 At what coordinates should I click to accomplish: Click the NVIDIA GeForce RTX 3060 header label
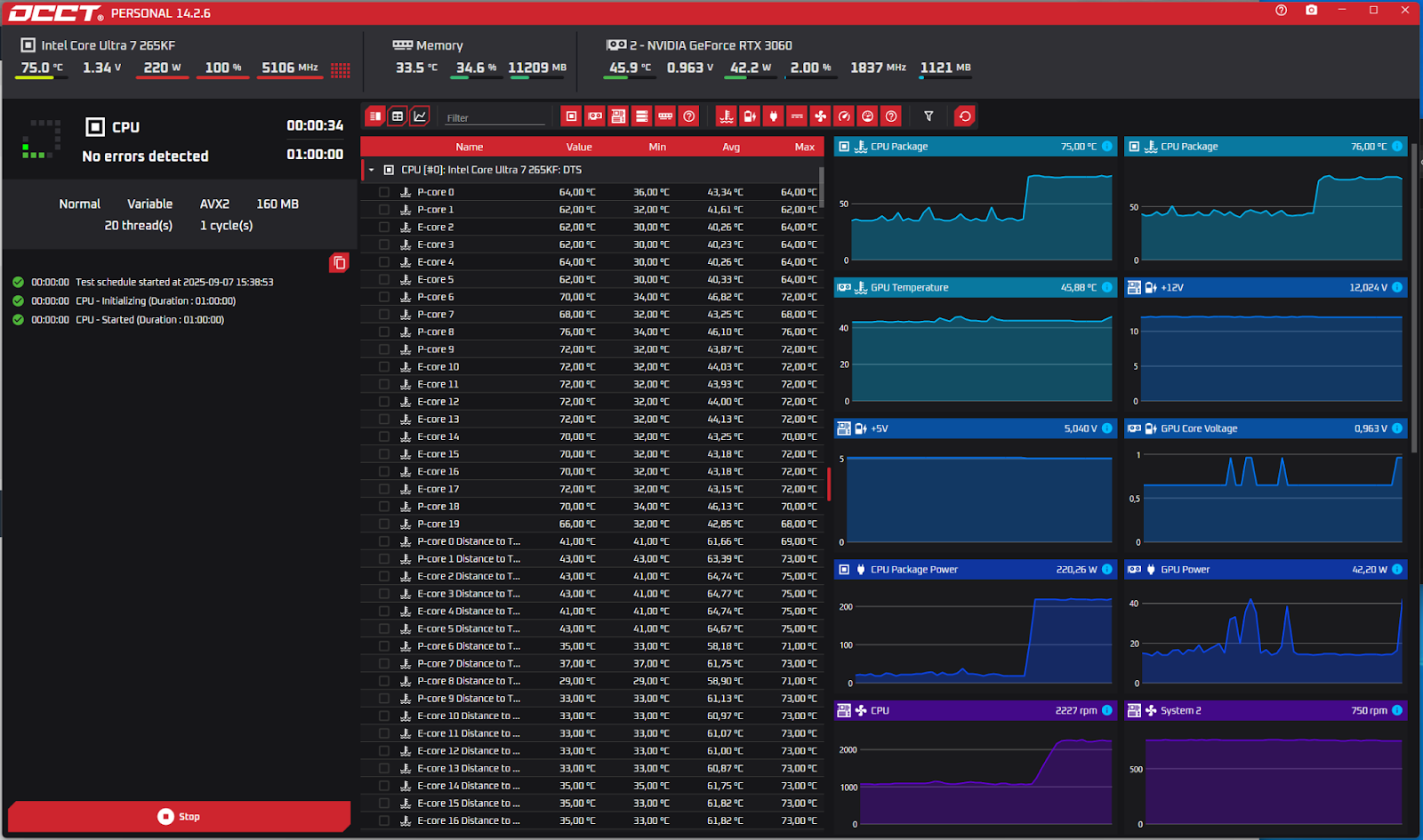click(x=711, y=45)
